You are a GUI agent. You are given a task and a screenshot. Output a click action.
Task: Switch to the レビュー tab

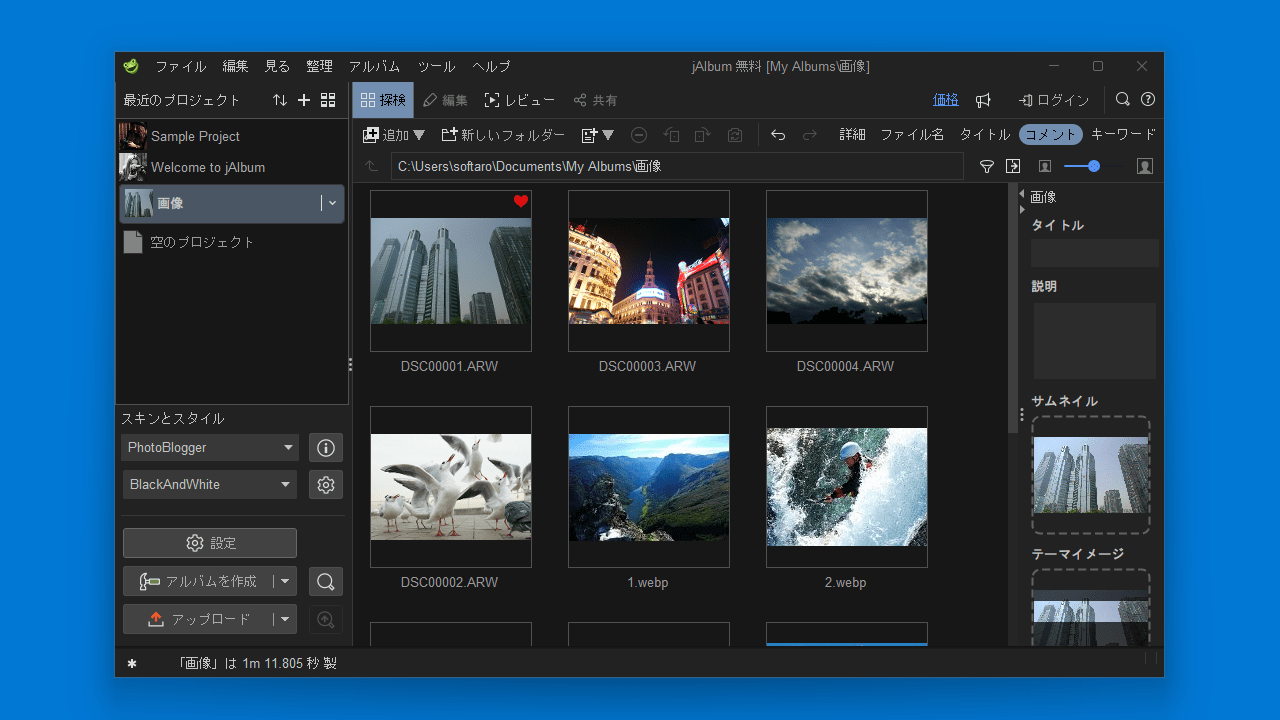[520, 100]
